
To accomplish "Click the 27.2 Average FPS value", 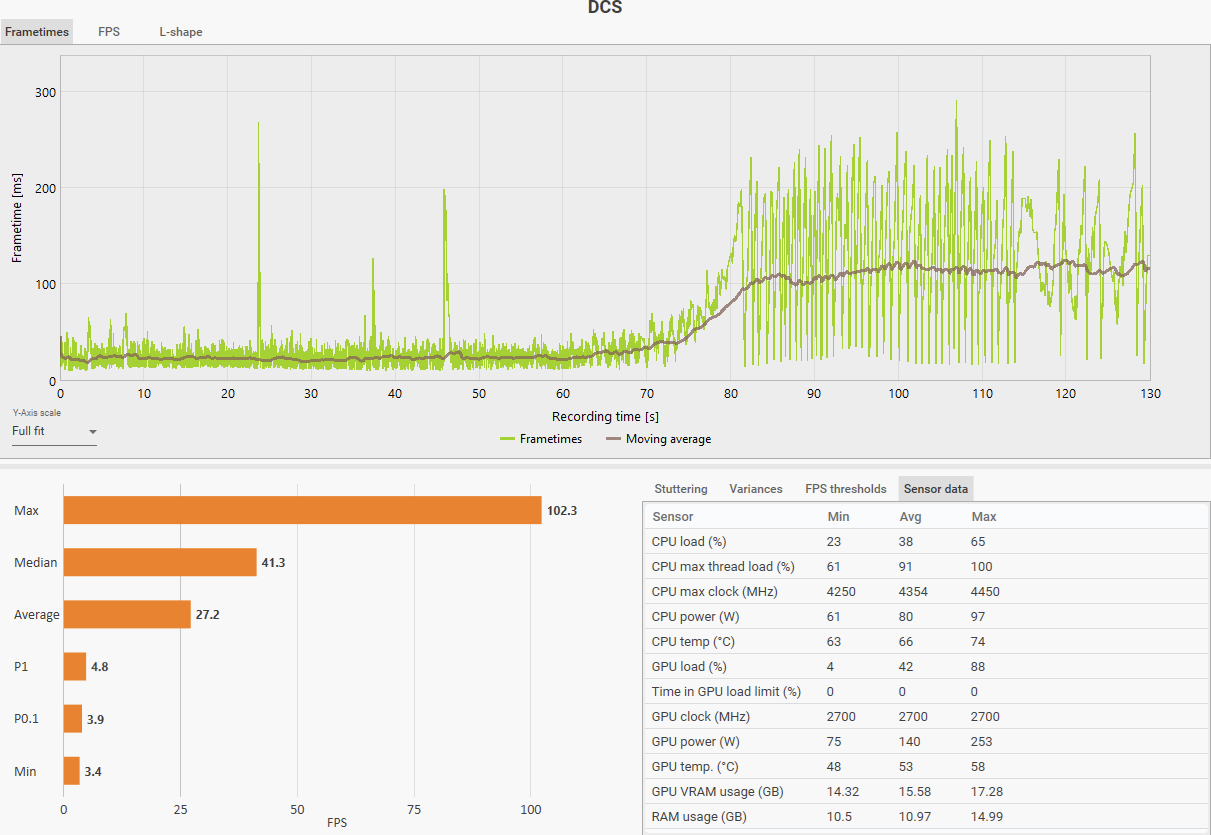I will click(208, 615).
